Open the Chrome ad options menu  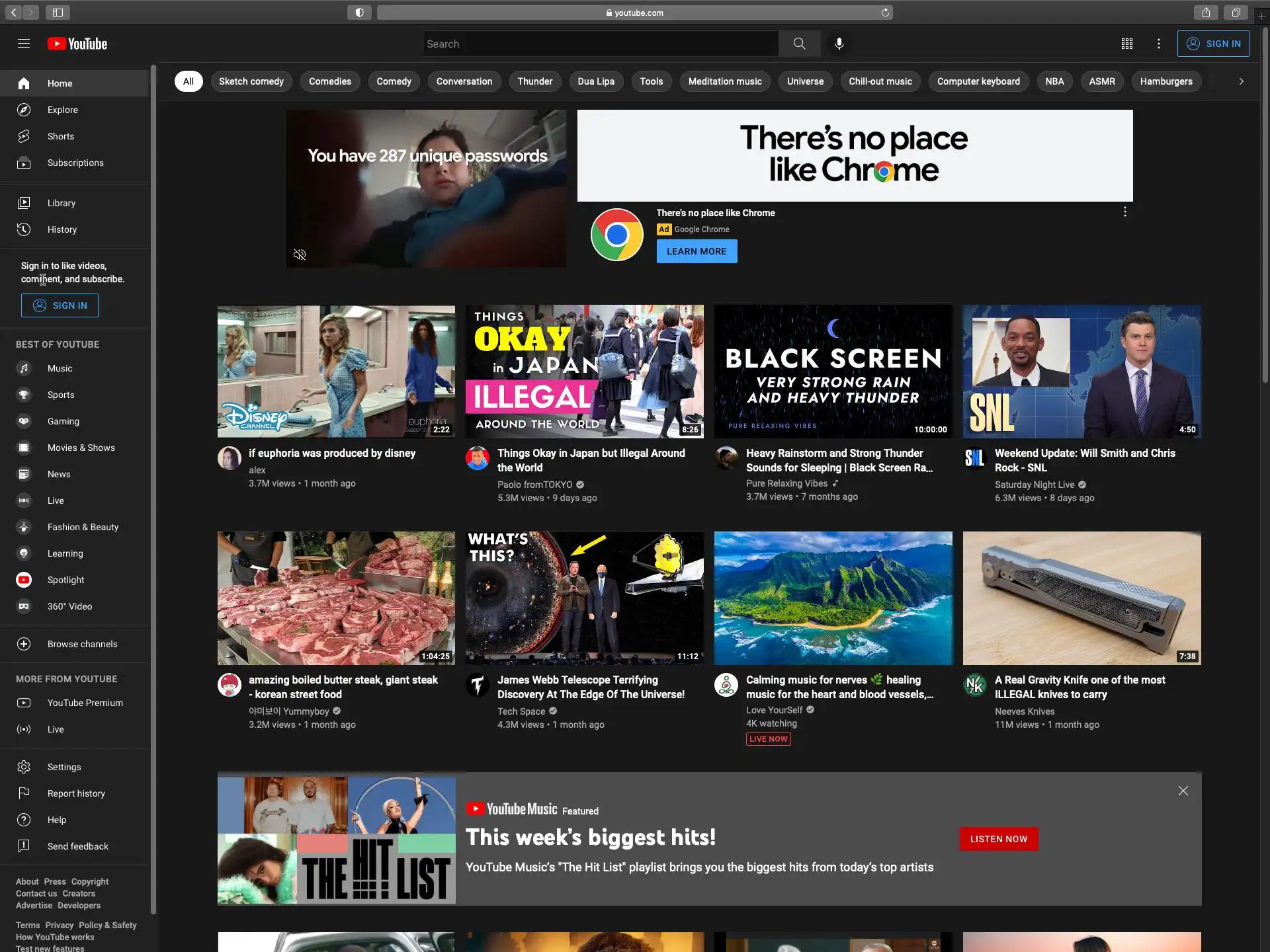click(1124, 212)
